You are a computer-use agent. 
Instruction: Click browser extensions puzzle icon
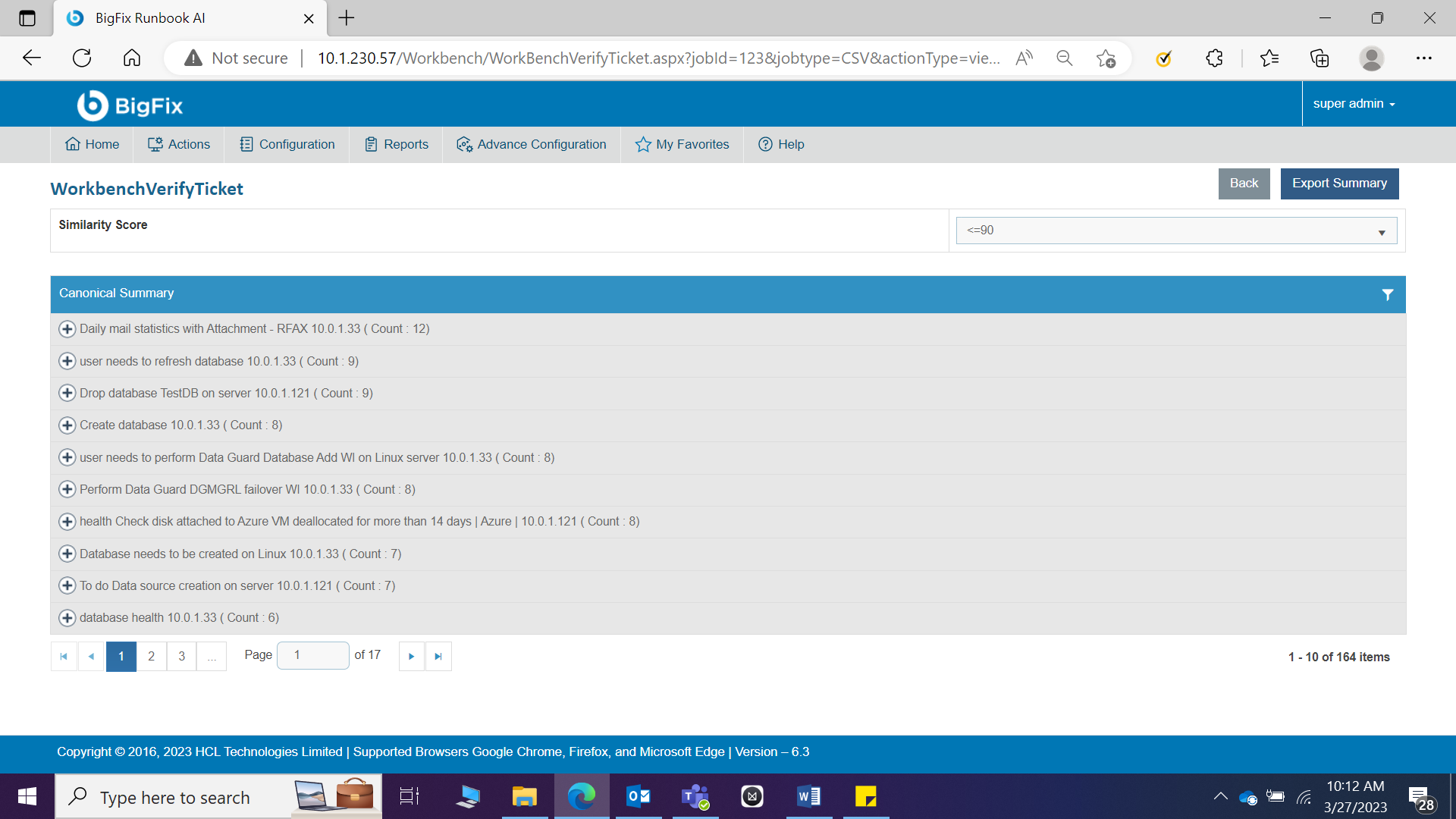click(1214, 58)
